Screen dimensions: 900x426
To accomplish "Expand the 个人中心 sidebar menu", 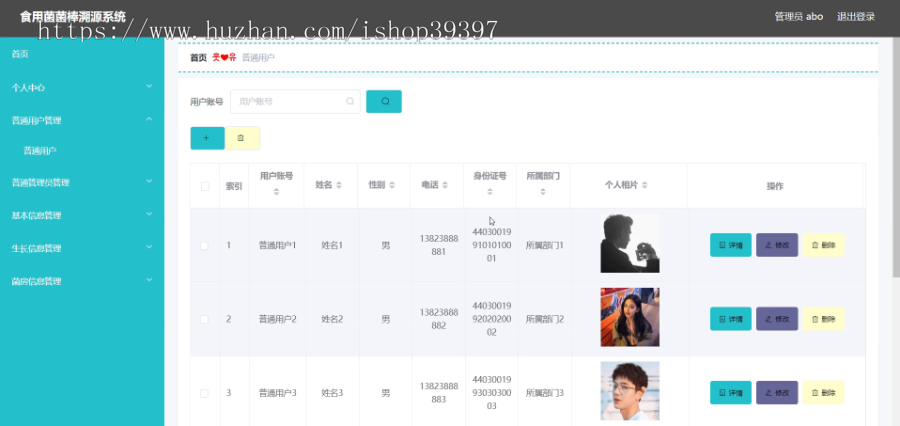I will pyautogui.click(x=82, y=87).
